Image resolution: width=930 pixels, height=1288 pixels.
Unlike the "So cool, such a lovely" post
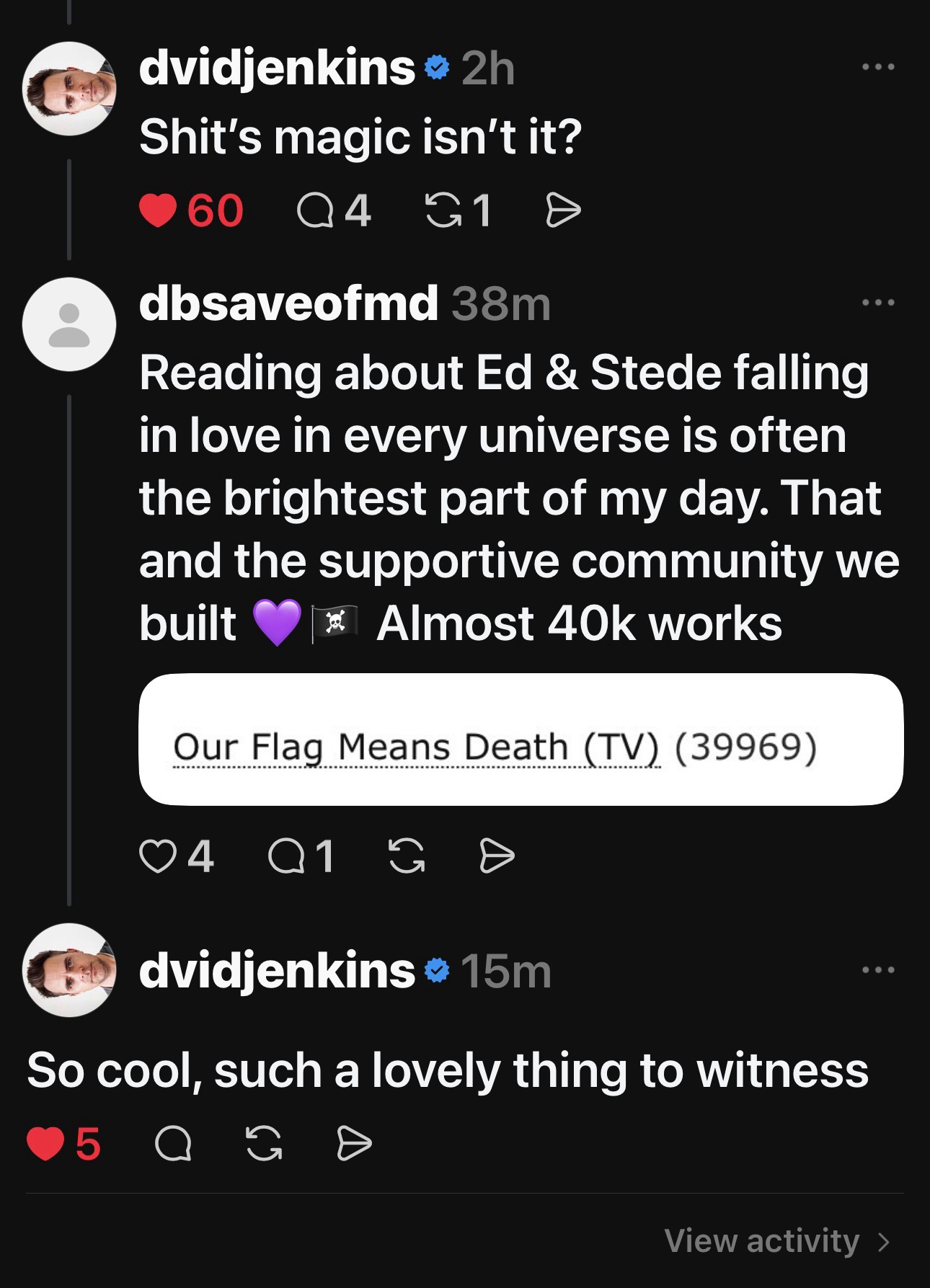[45, 1143]
